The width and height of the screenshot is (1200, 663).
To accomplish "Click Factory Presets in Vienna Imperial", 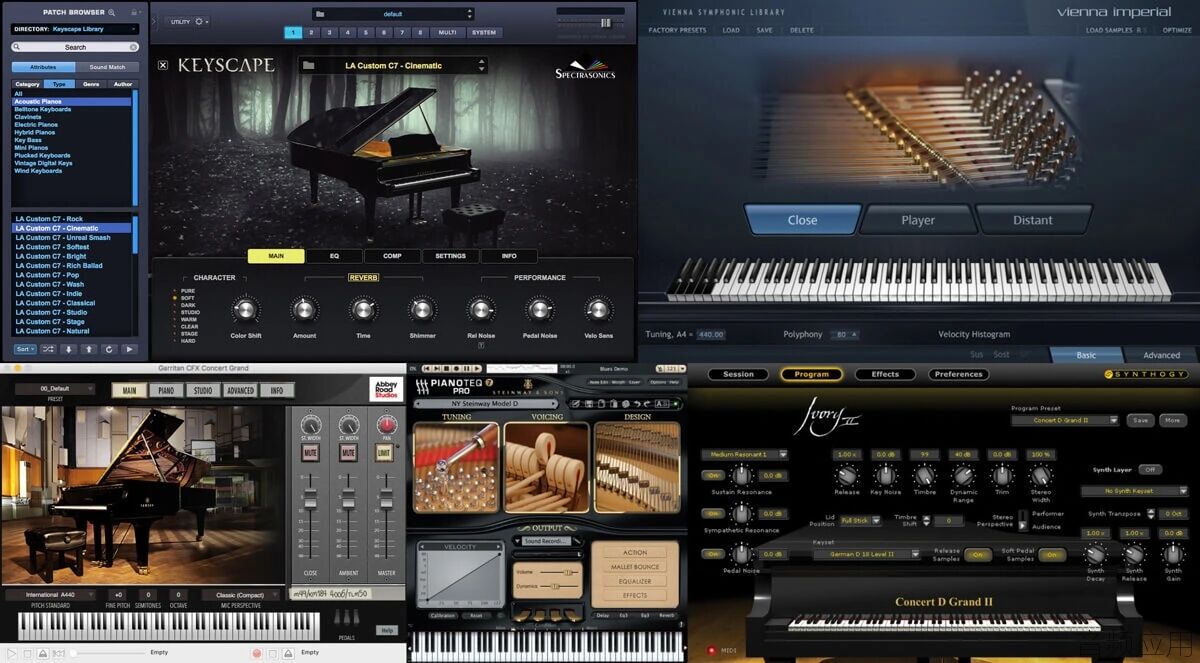I will tap(677, 30).
